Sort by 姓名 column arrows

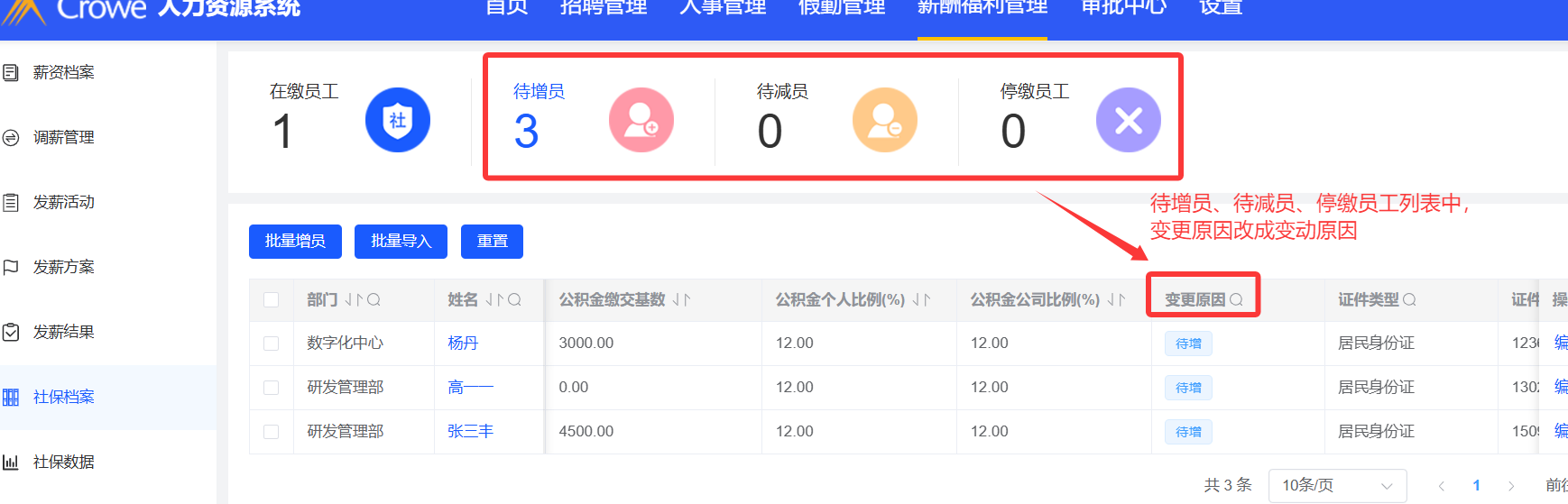pos(494,299)
